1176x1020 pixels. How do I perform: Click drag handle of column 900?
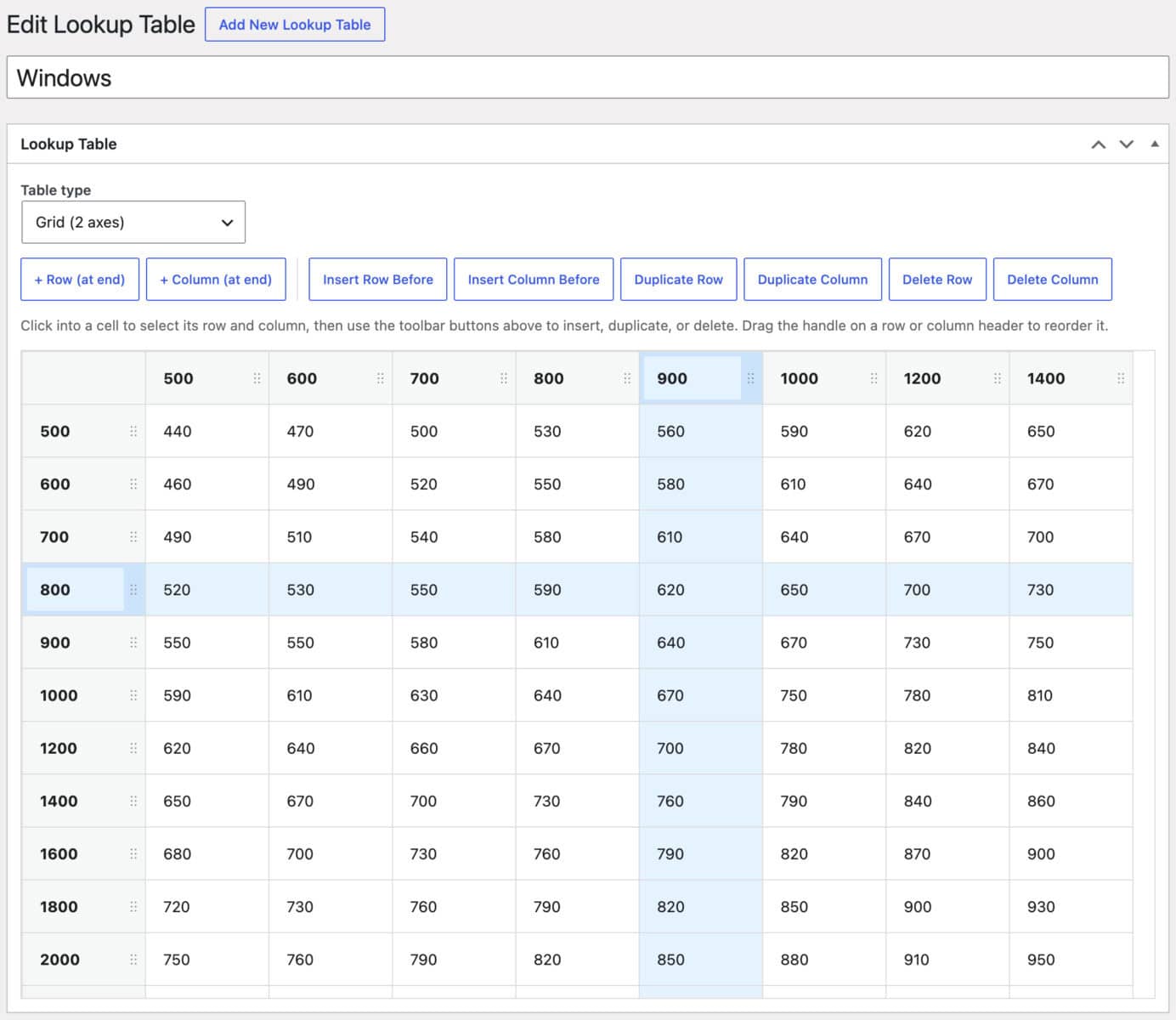750,378
